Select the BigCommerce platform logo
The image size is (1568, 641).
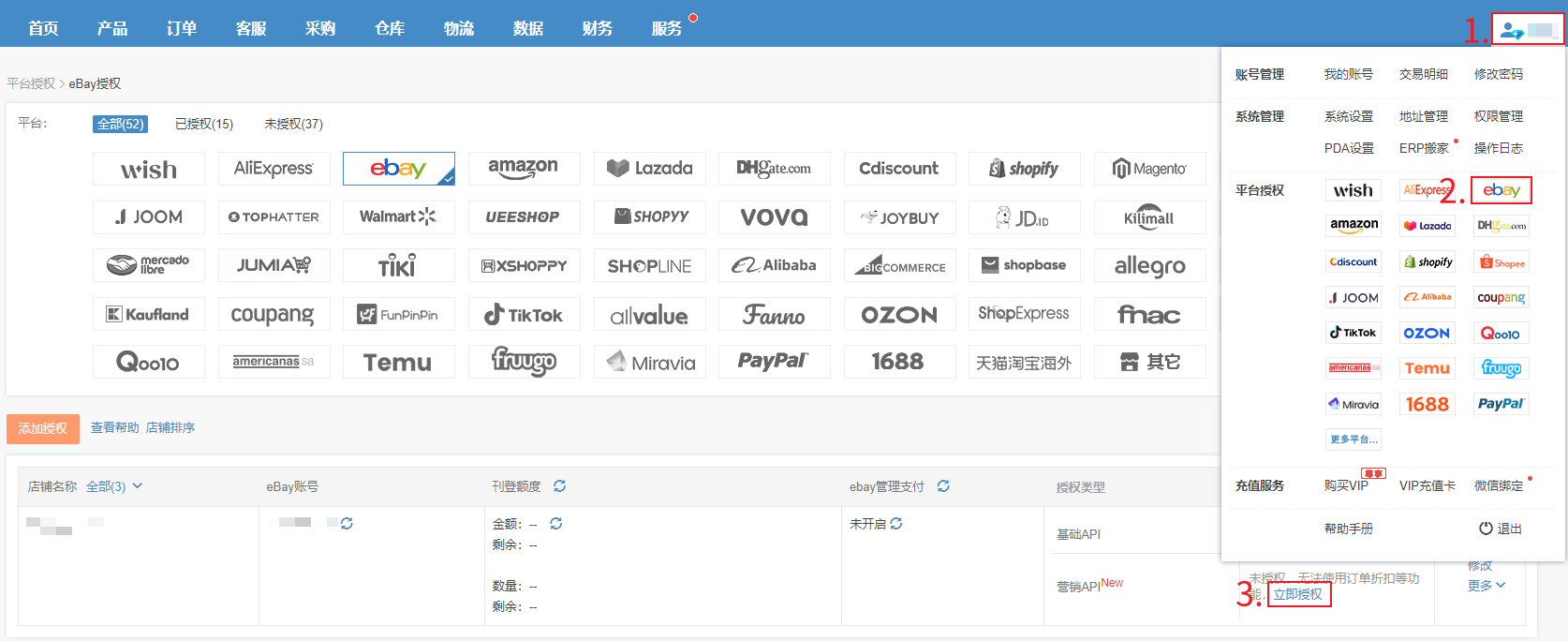coord(899,265)
